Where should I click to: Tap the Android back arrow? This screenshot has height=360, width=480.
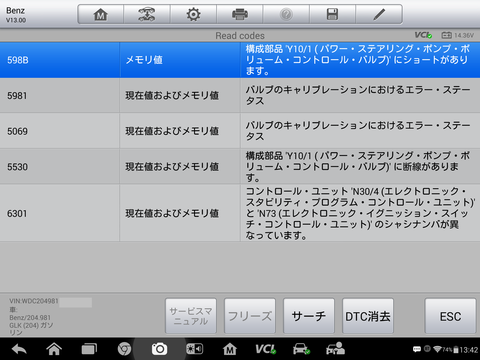point(19,349)
